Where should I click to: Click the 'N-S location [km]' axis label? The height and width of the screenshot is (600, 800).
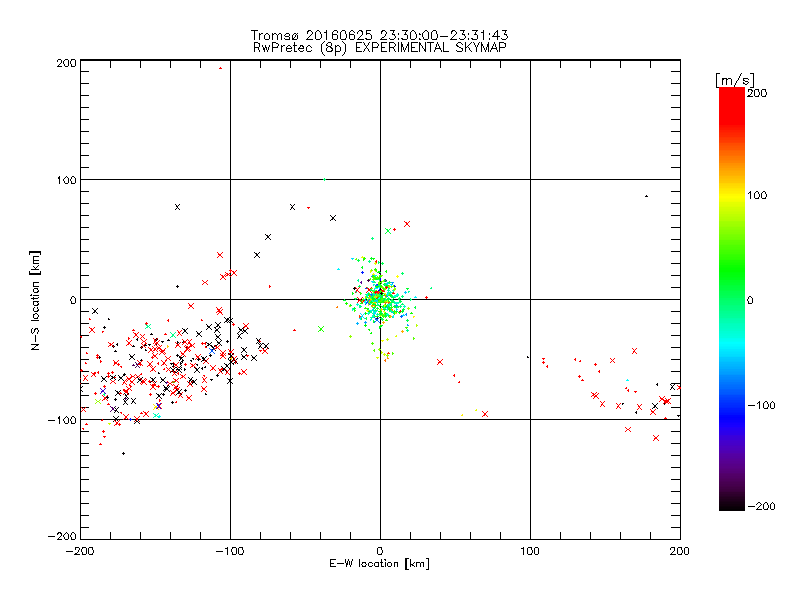point(35,300)
